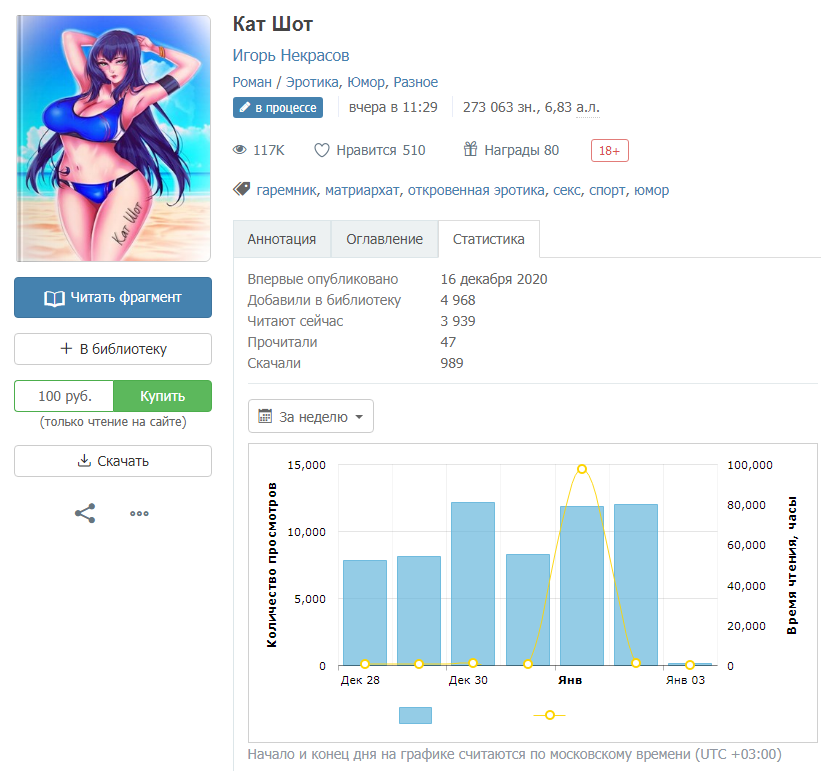Open the Оглавление tab

pyautogui.click(x=384, y=240)
